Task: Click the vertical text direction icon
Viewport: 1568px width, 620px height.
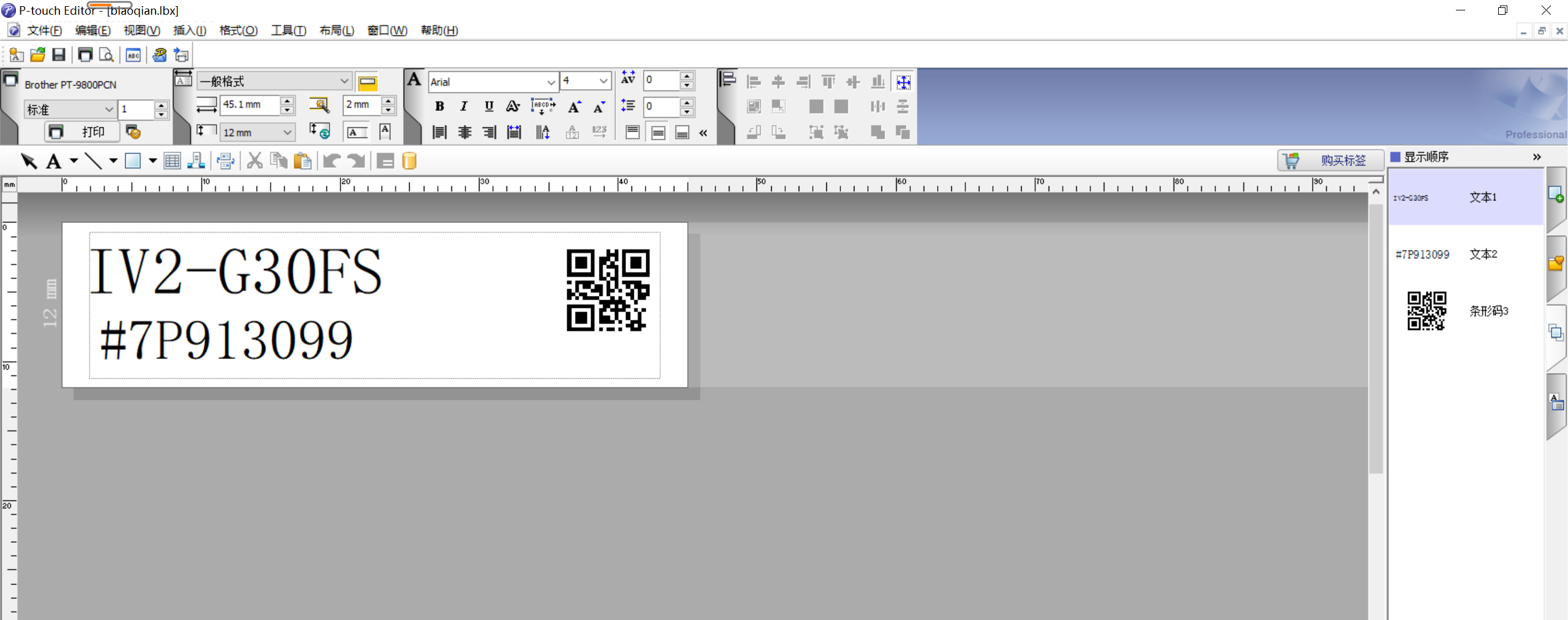Action: [x=543, y=132]
